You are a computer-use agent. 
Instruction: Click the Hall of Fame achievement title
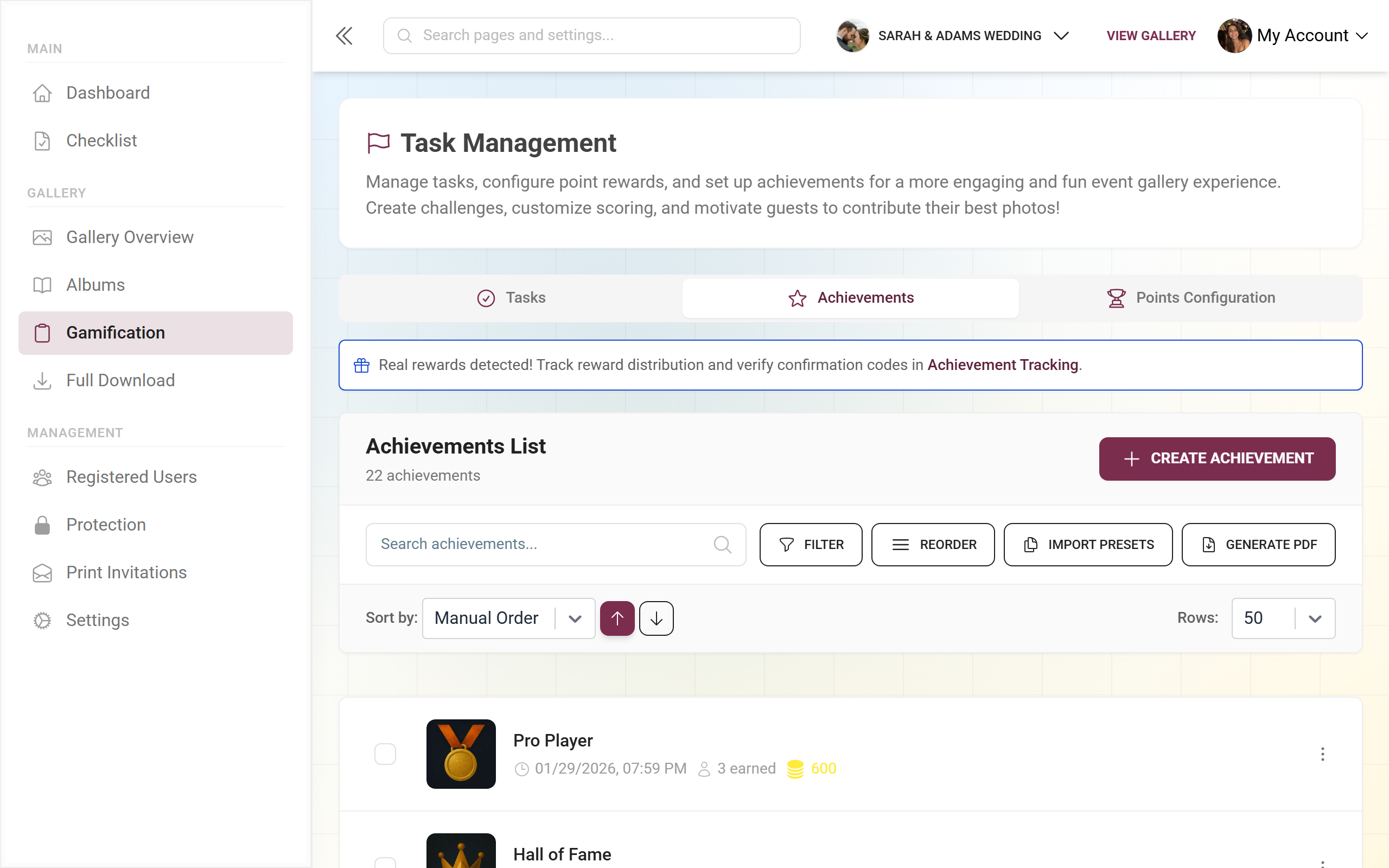pos(562,854)
